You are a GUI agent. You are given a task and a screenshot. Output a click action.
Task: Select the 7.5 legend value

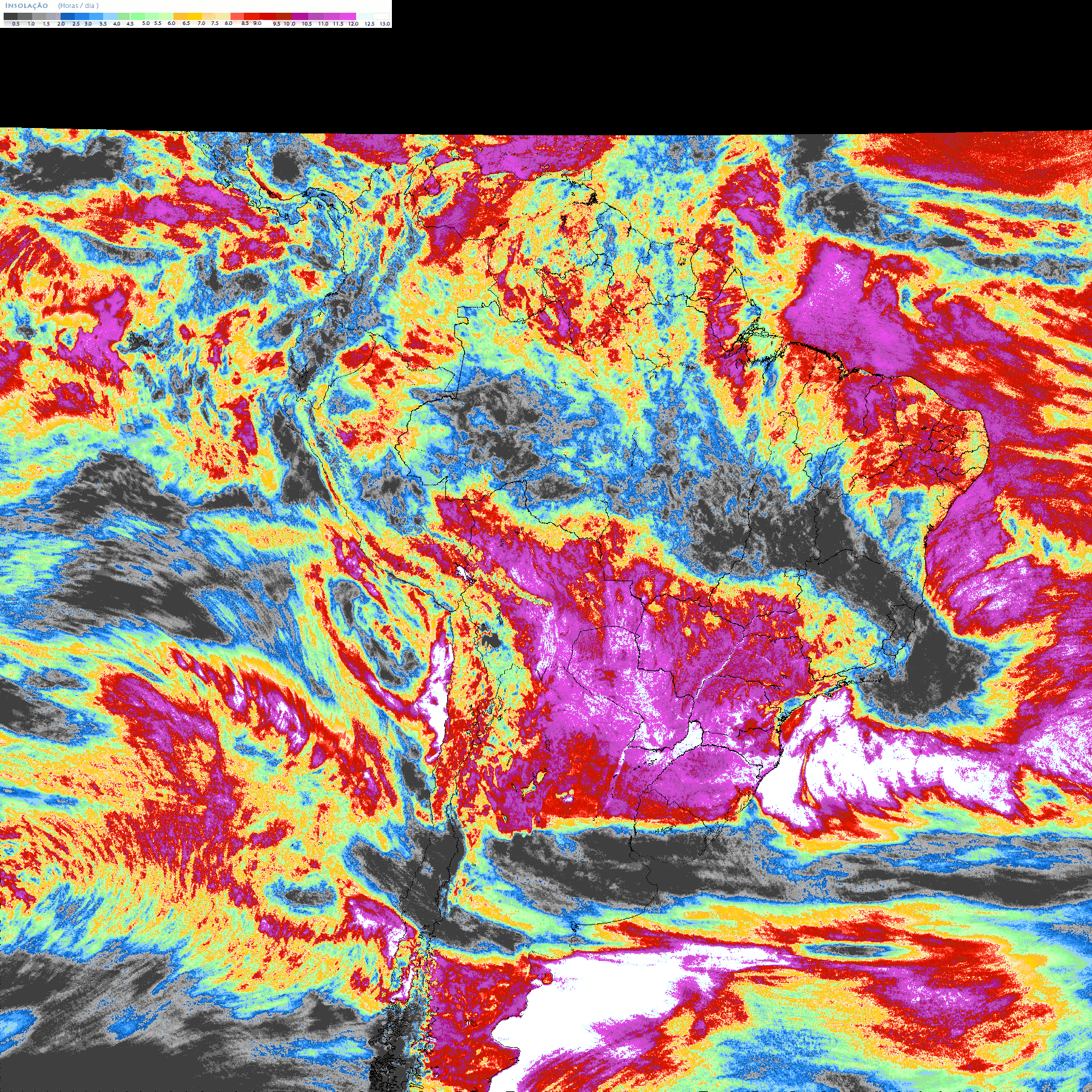click(x=215, y=23)
